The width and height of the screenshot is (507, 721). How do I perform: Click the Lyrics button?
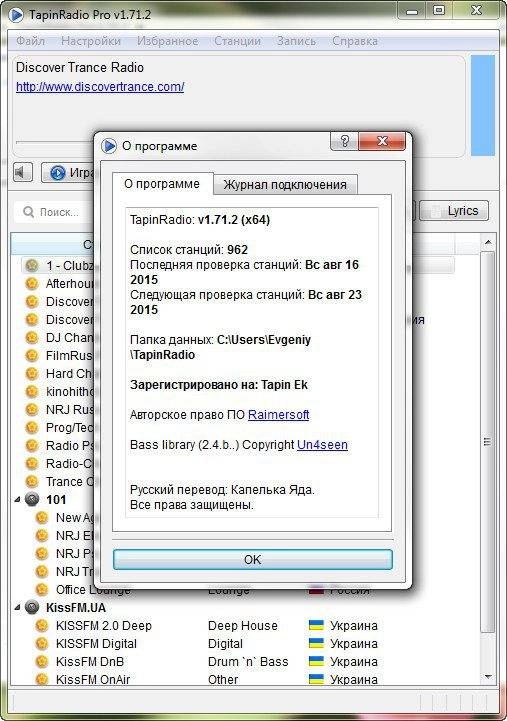[454, 211]
